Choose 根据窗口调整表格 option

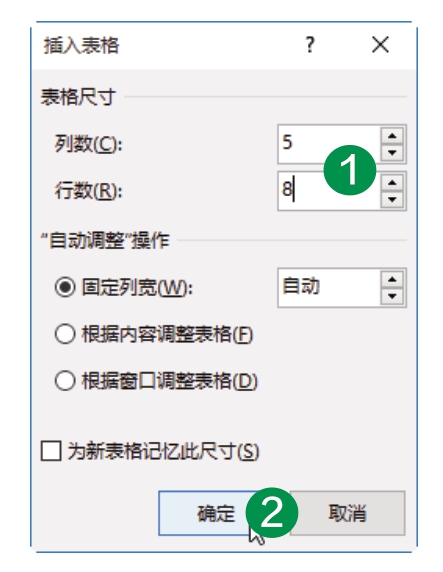(65, 380)
